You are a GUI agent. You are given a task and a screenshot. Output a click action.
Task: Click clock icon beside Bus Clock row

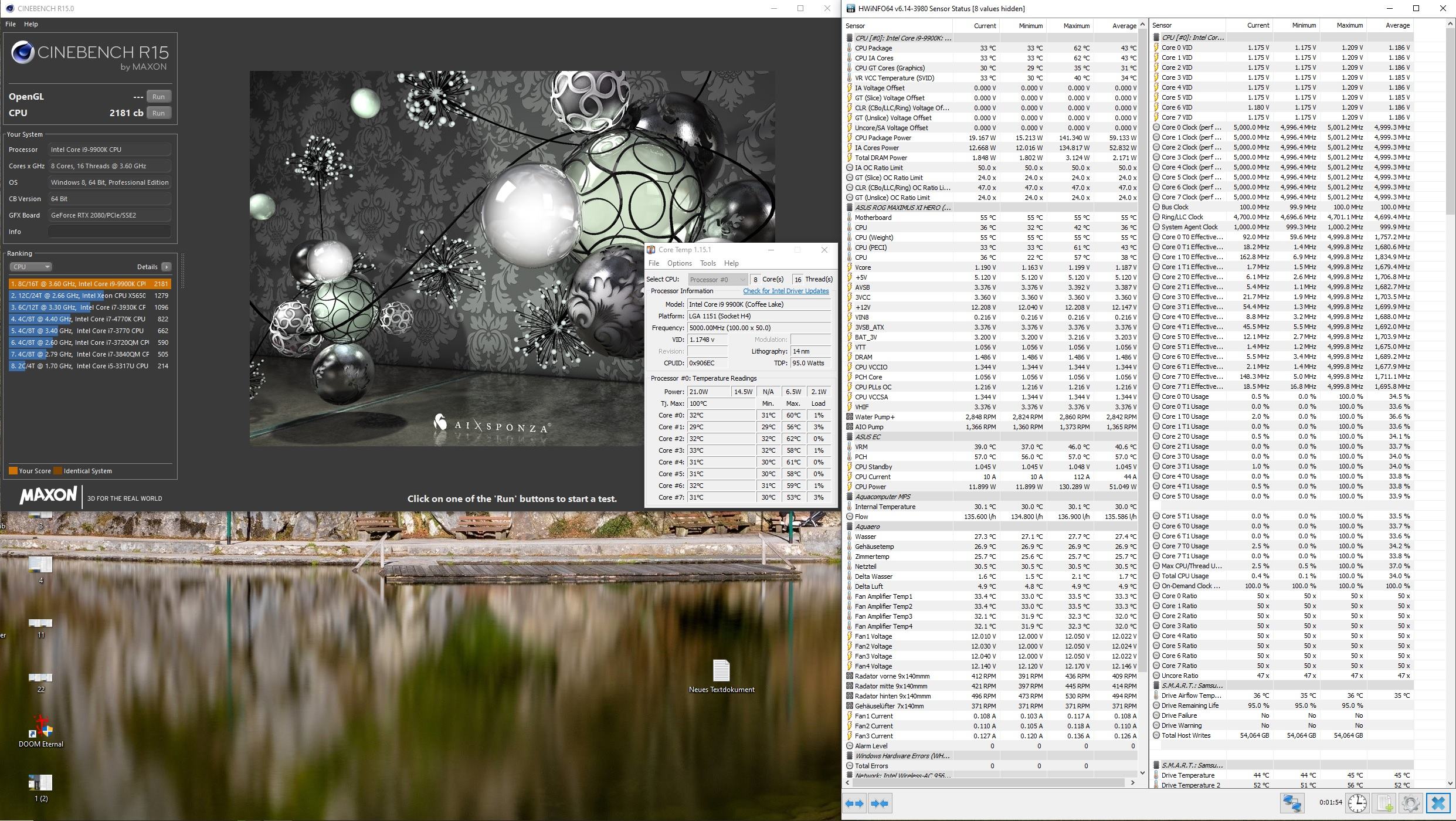pos(1156,207)
